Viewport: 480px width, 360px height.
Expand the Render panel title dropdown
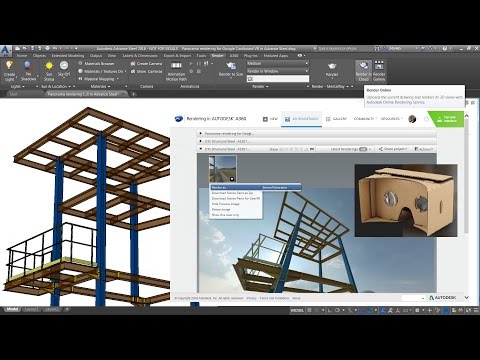tap(260, 86)
